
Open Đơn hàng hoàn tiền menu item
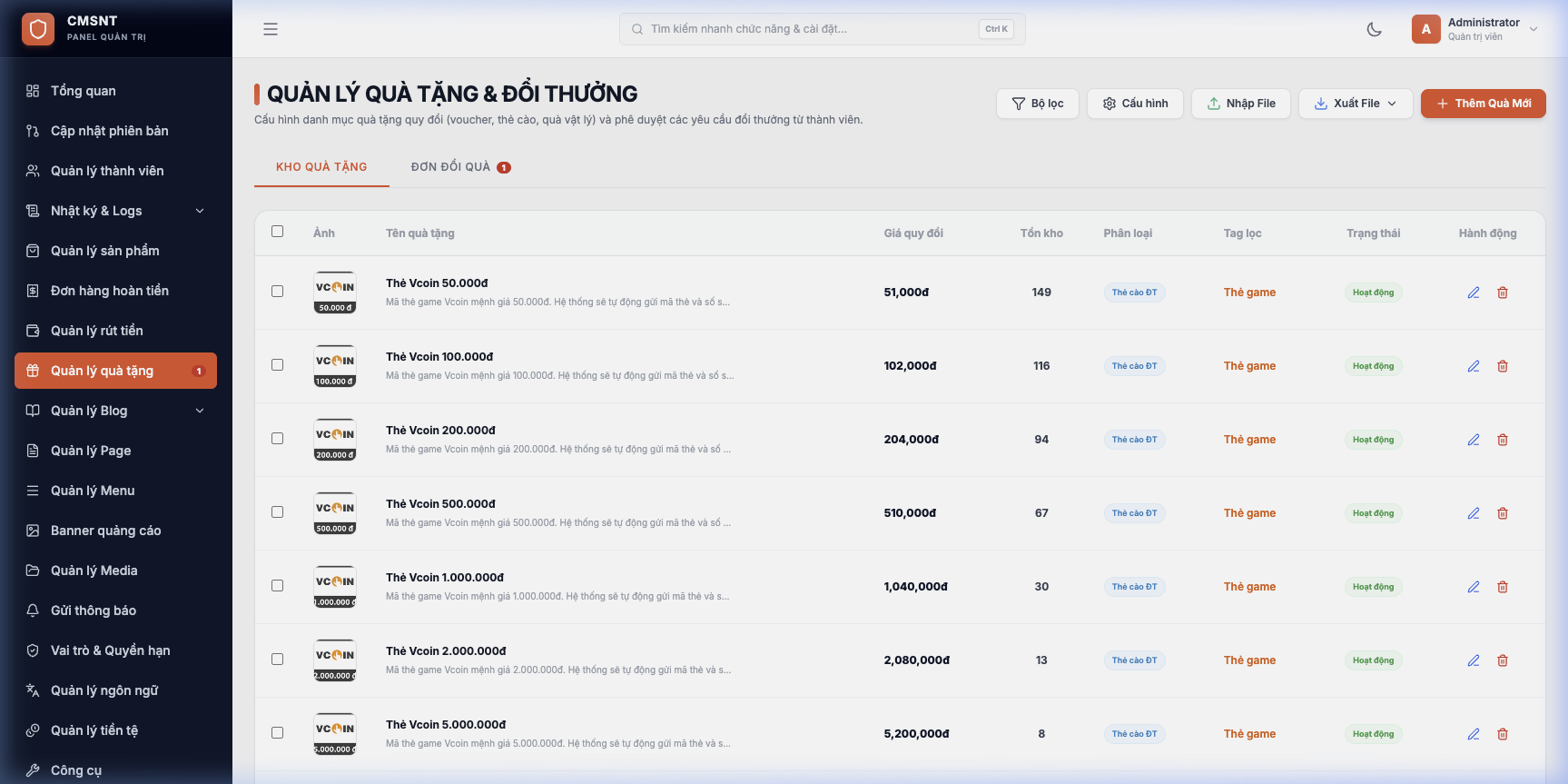(x=116, y=291)
